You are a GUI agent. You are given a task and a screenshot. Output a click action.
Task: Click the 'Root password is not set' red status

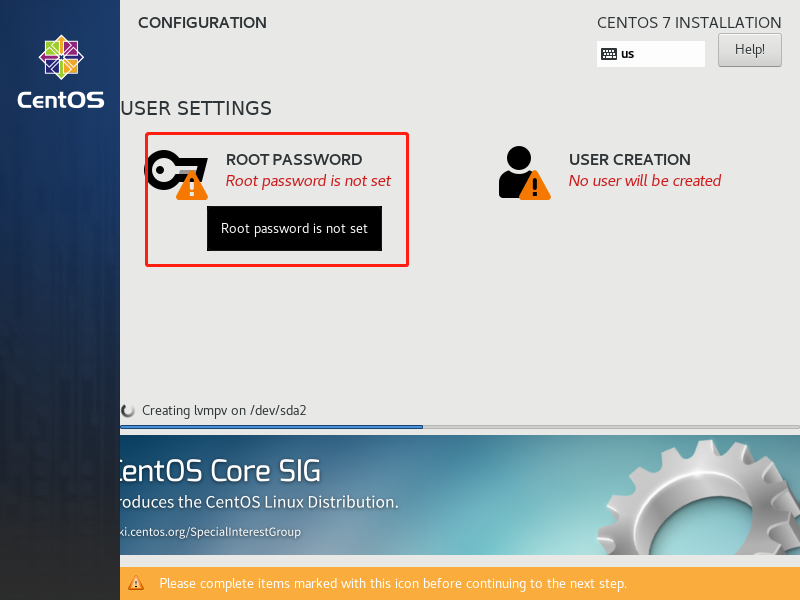coord(308,181)
